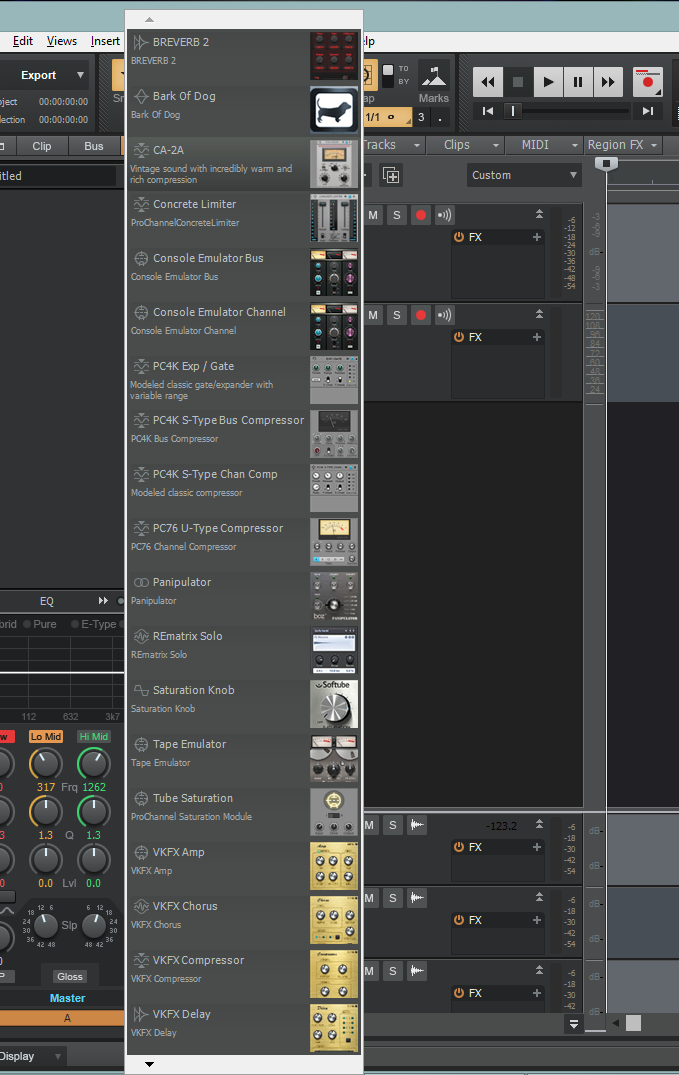Click the PC4K S-Type Chan Comp thumbnail
The image size is (679, 1075).
(x=334, y=488)
